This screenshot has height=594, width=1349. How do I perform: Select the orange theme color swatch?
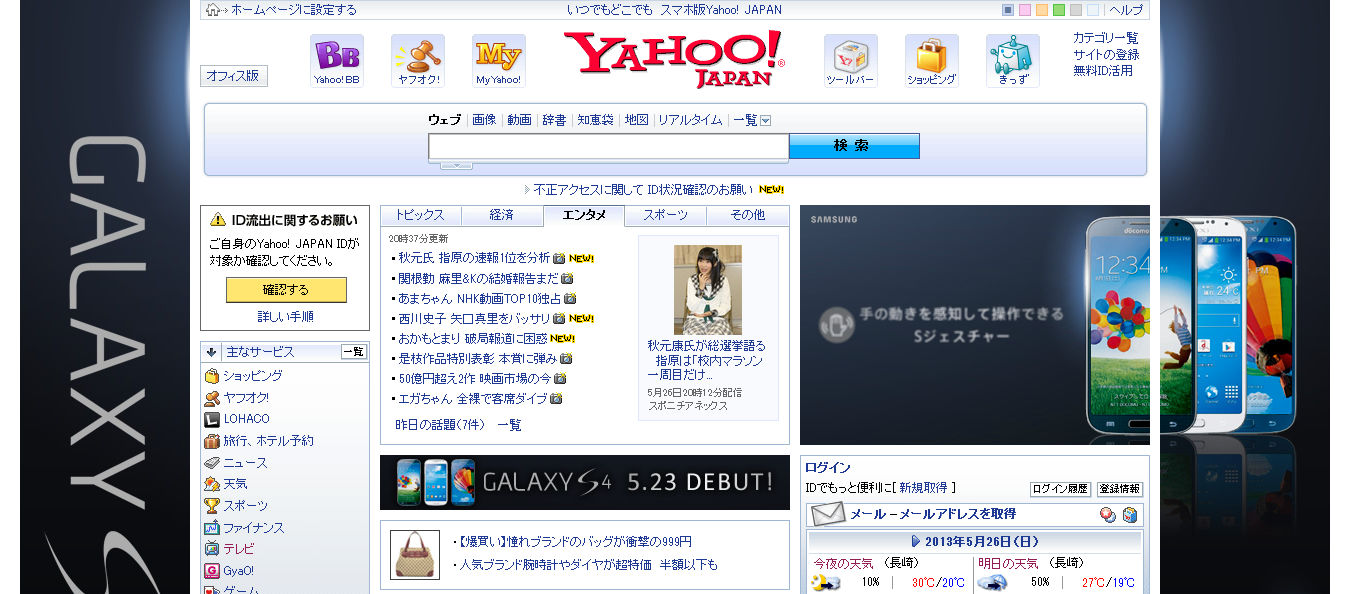click(1042, 10)
